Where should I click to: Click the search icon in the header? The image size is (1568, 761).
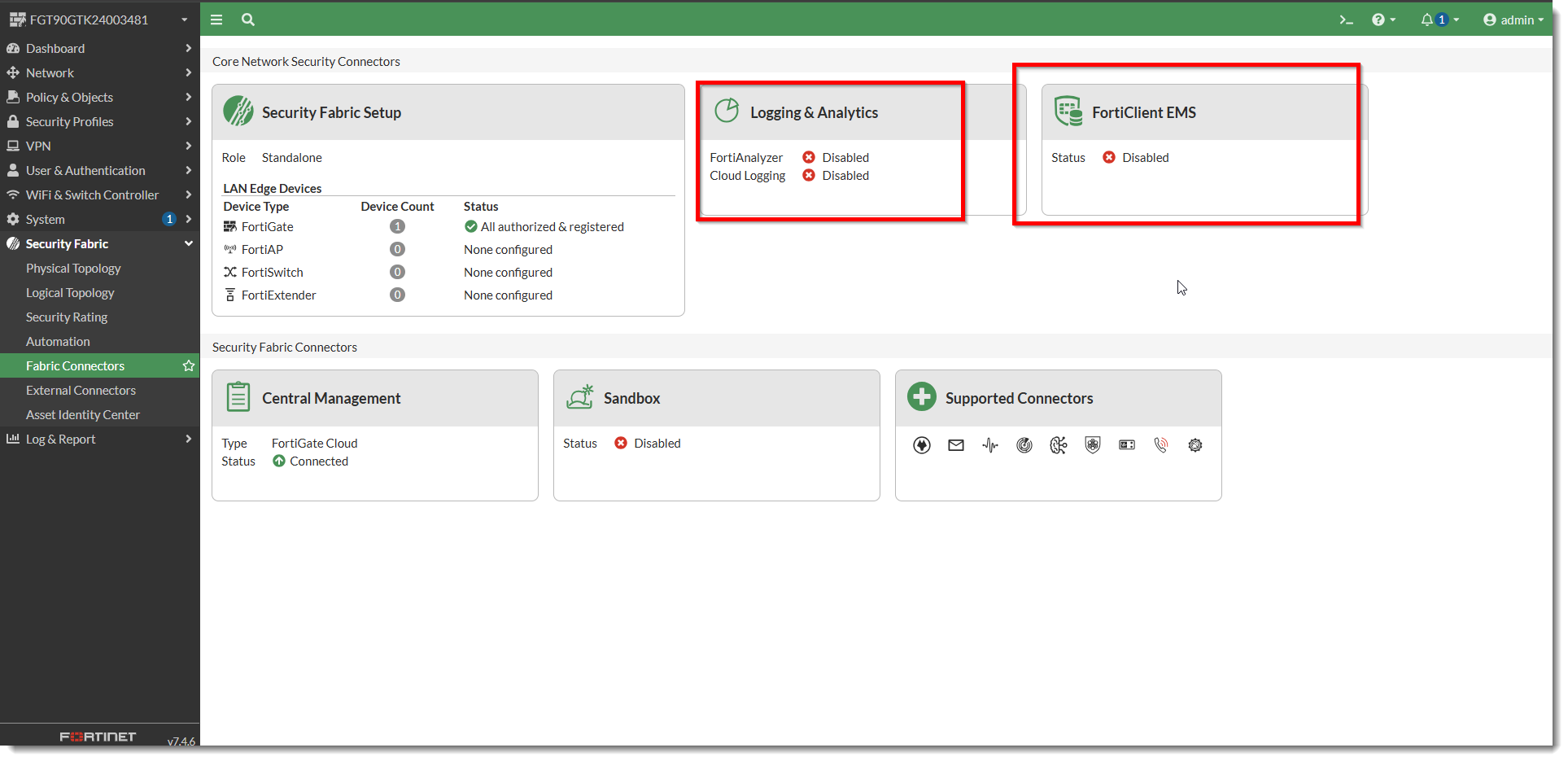point(248,19)
